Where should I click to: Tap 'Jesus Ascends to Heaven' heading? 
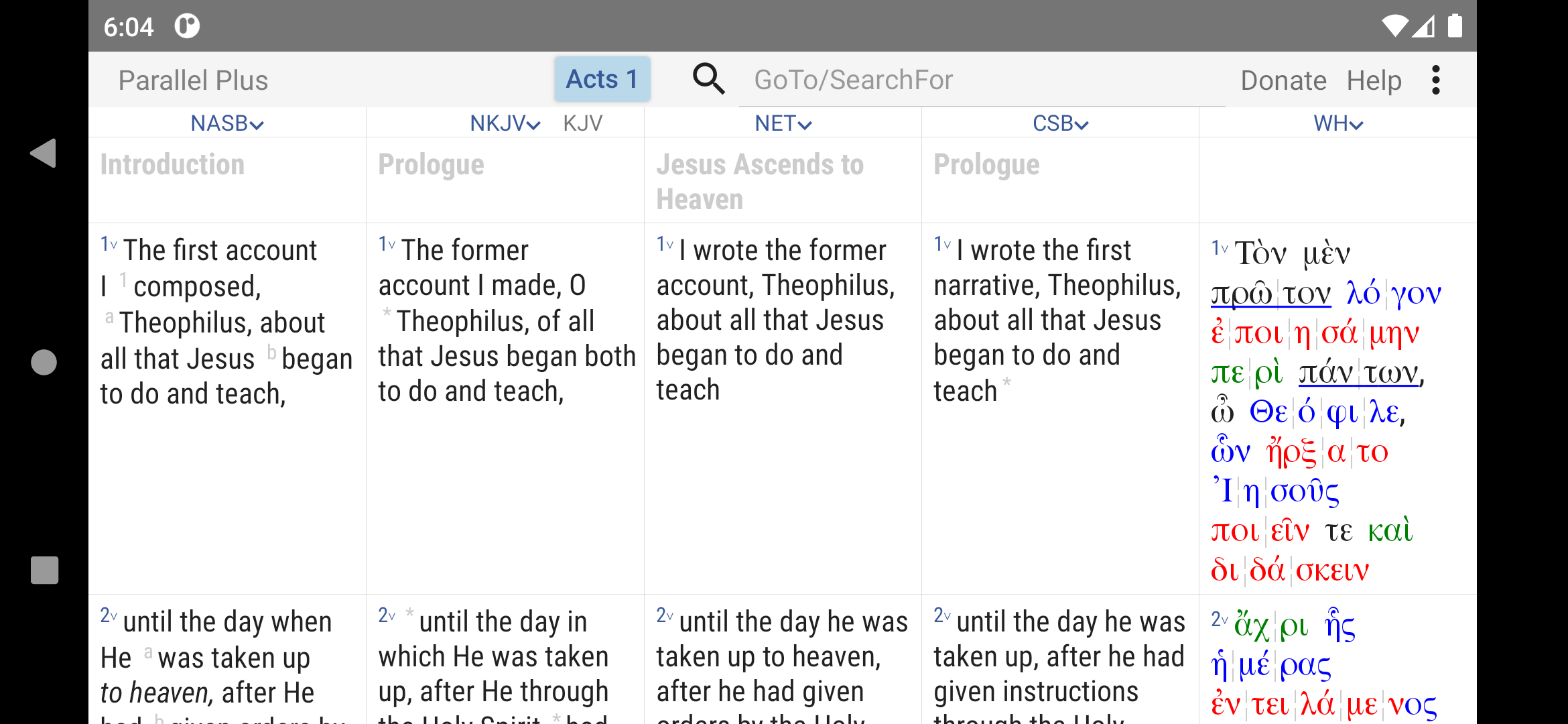pyautogui.click(x=760, y=182)
